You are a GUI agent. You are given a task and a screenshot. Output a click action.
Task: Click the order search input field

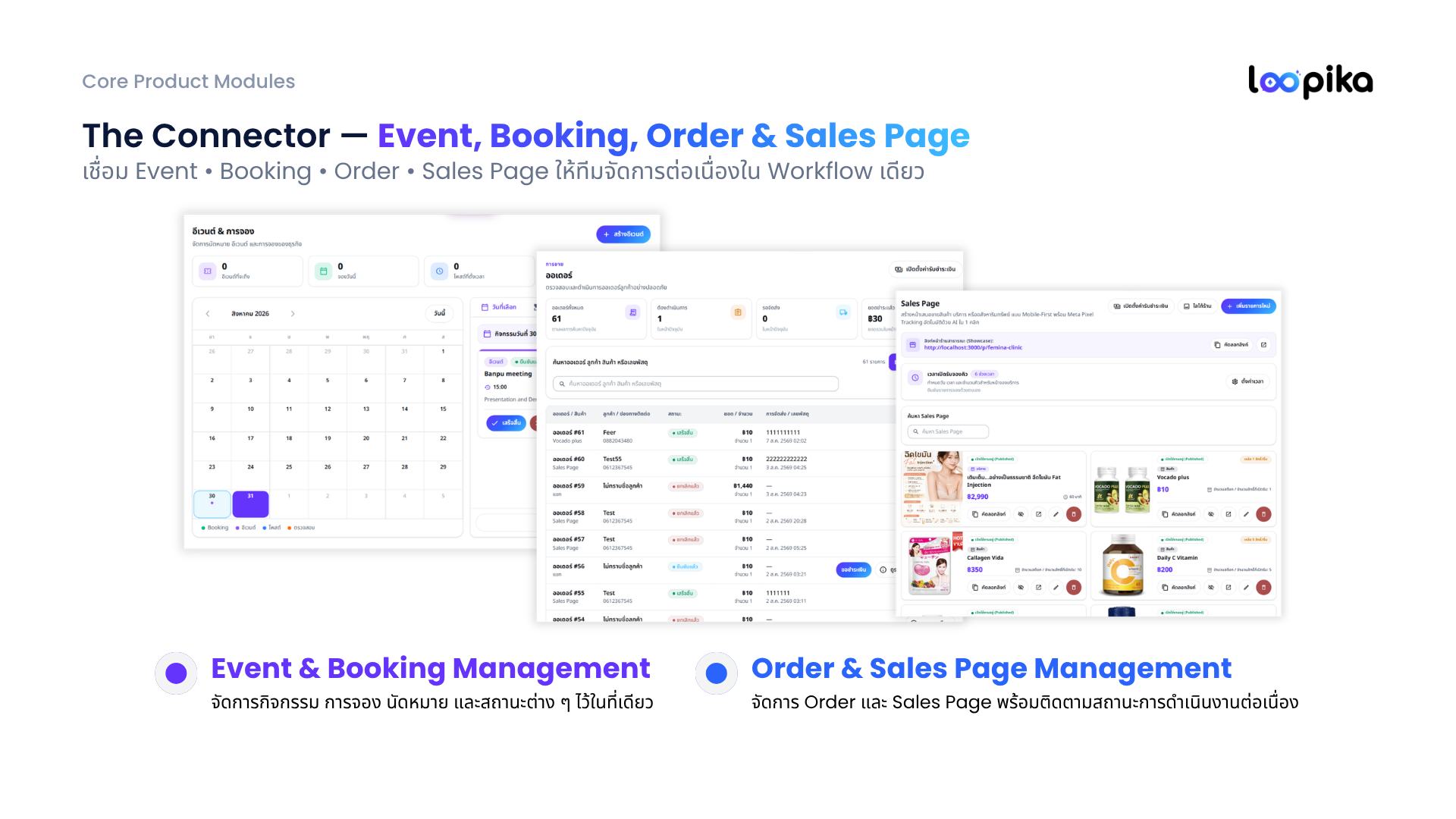[x=695, y=384]
